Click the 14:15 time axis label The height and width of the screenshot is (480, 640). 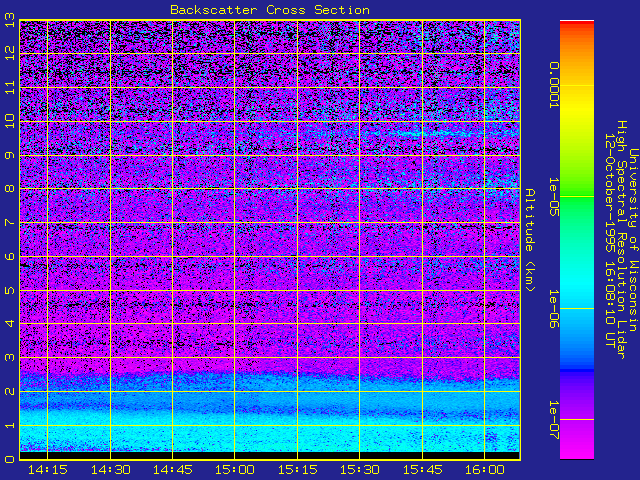tap(47, 470)
